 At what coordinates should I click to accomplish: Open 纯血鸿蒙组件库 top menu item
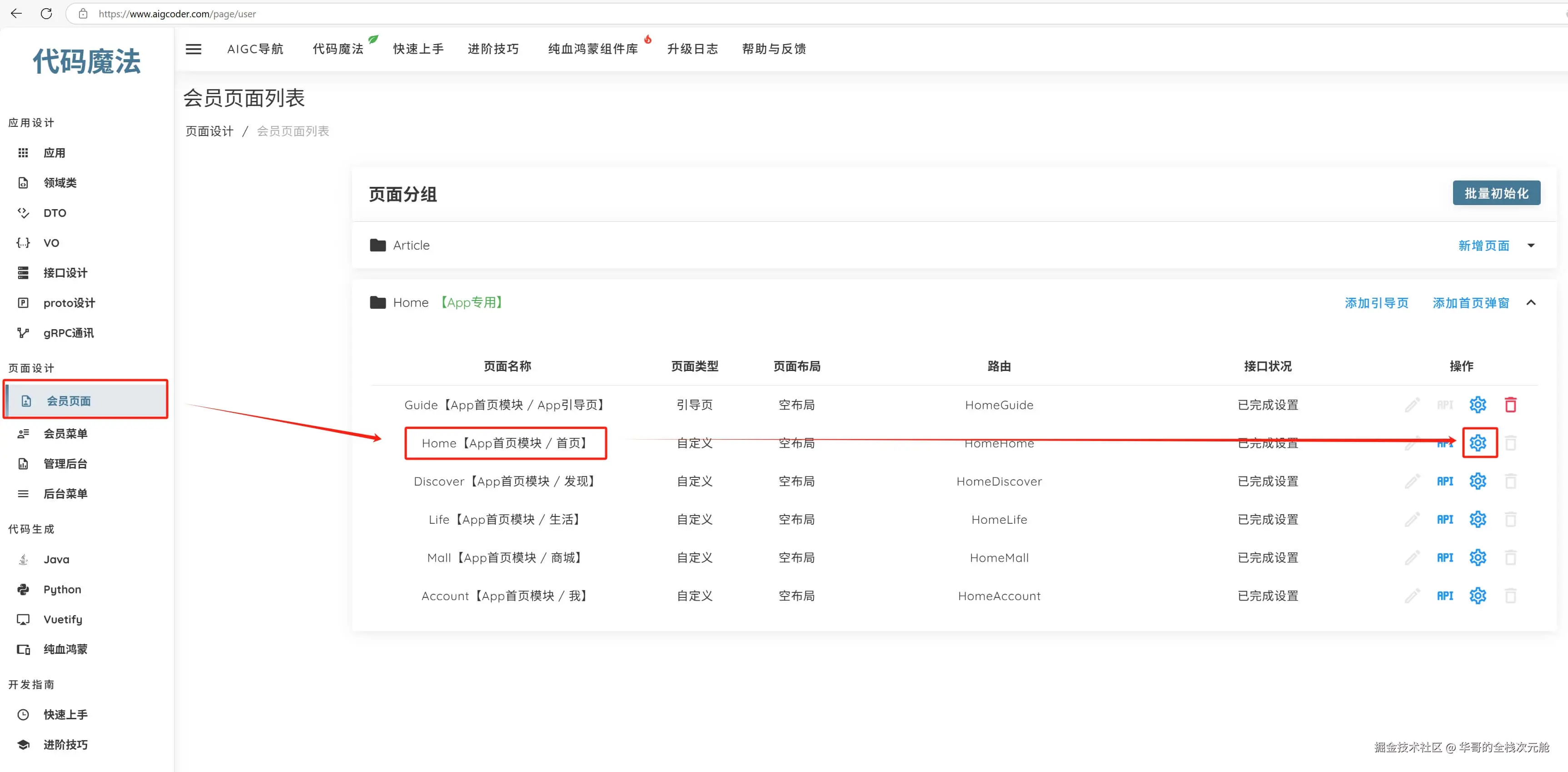pos(592,49)
